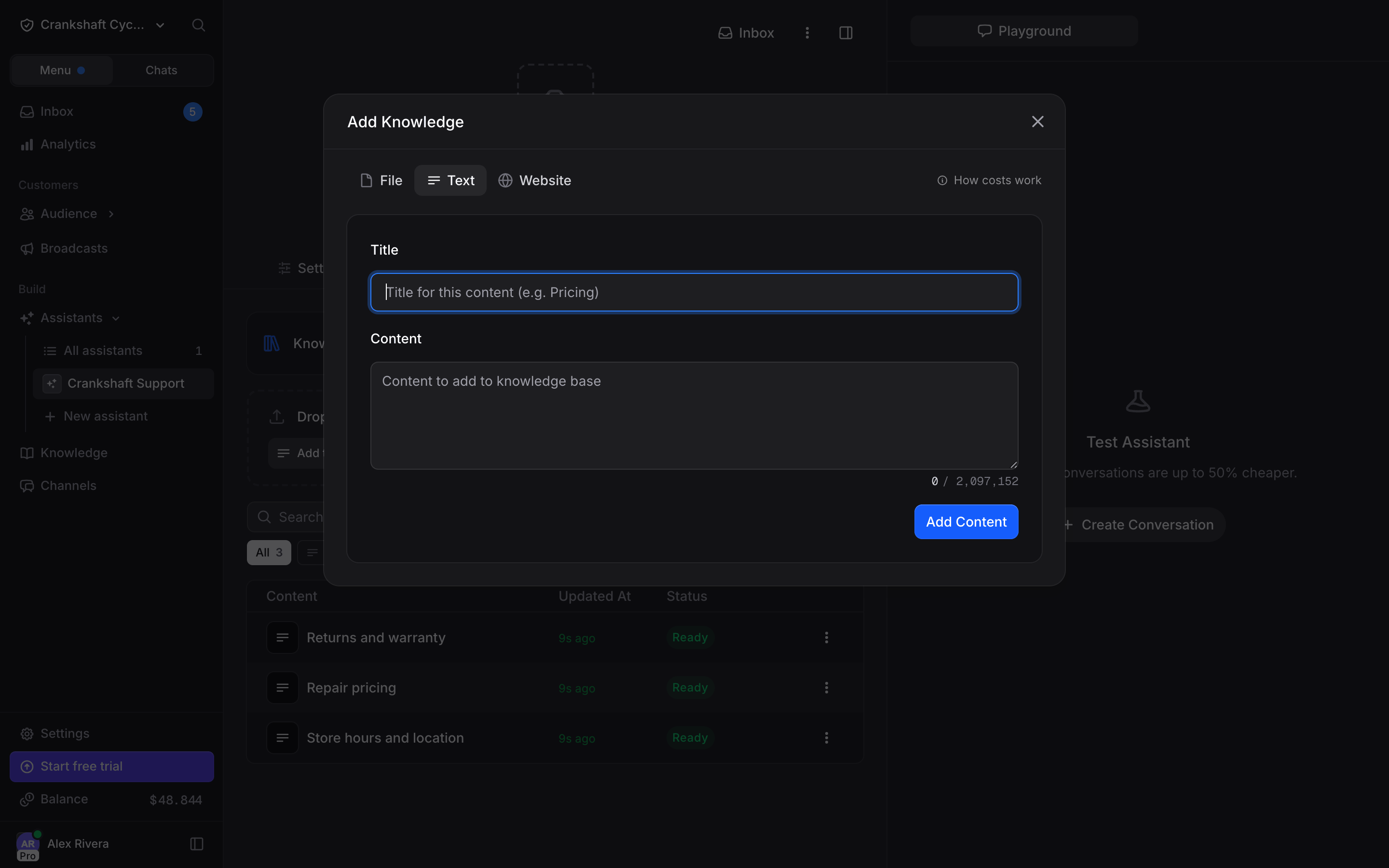The width and height of the screenshot is (1389, 868).
Task: Open the Alex Rivera avatar
Action: click(27, 844)
